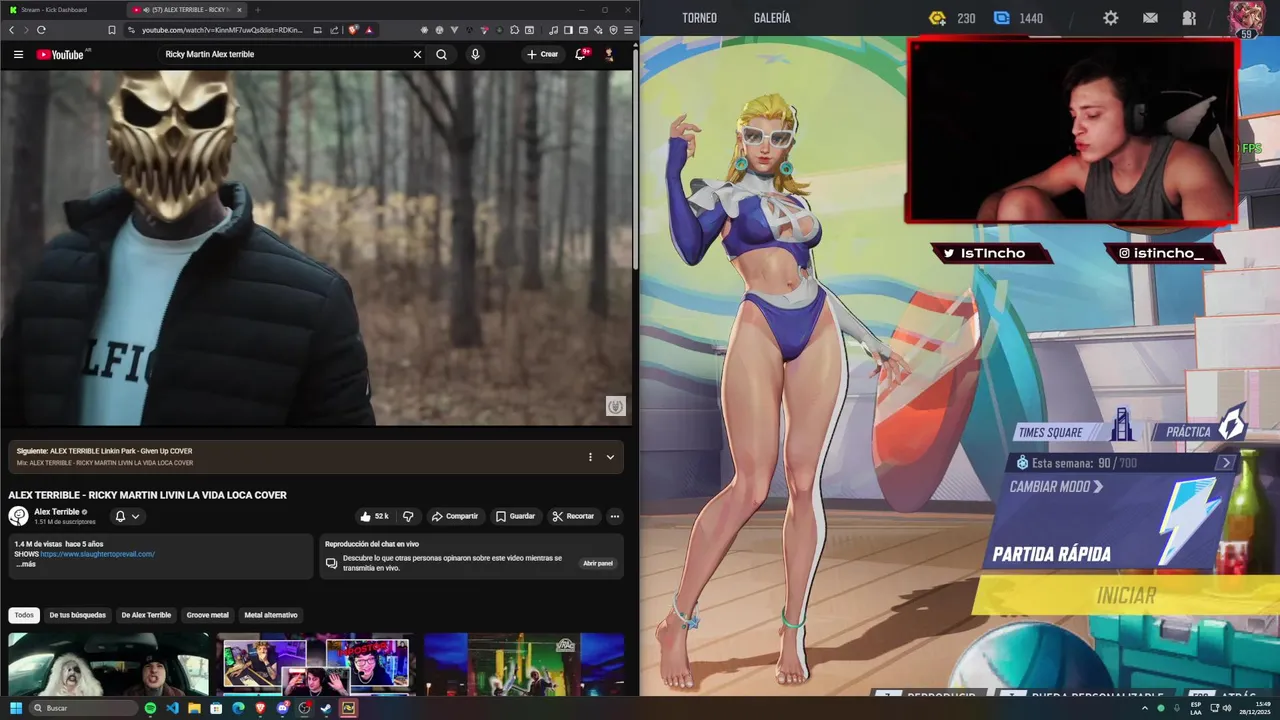Image resolution: width=1280 pixels, height=720 pixels.
Task: Open the car video thumbnail with white-haired figure
Action: tap(109, 664)
